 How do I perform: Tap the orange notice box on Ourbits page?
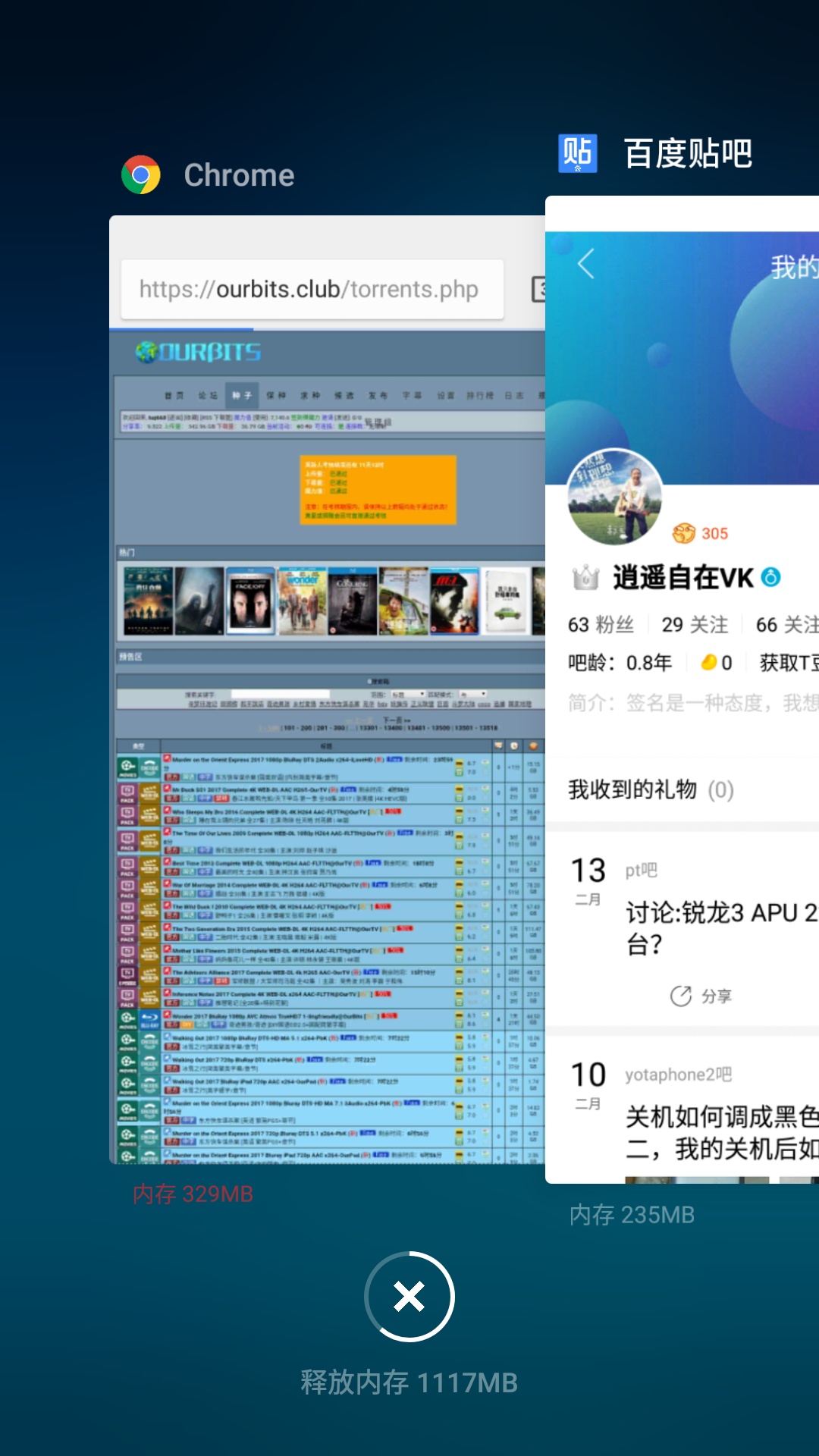coord(378,489)
